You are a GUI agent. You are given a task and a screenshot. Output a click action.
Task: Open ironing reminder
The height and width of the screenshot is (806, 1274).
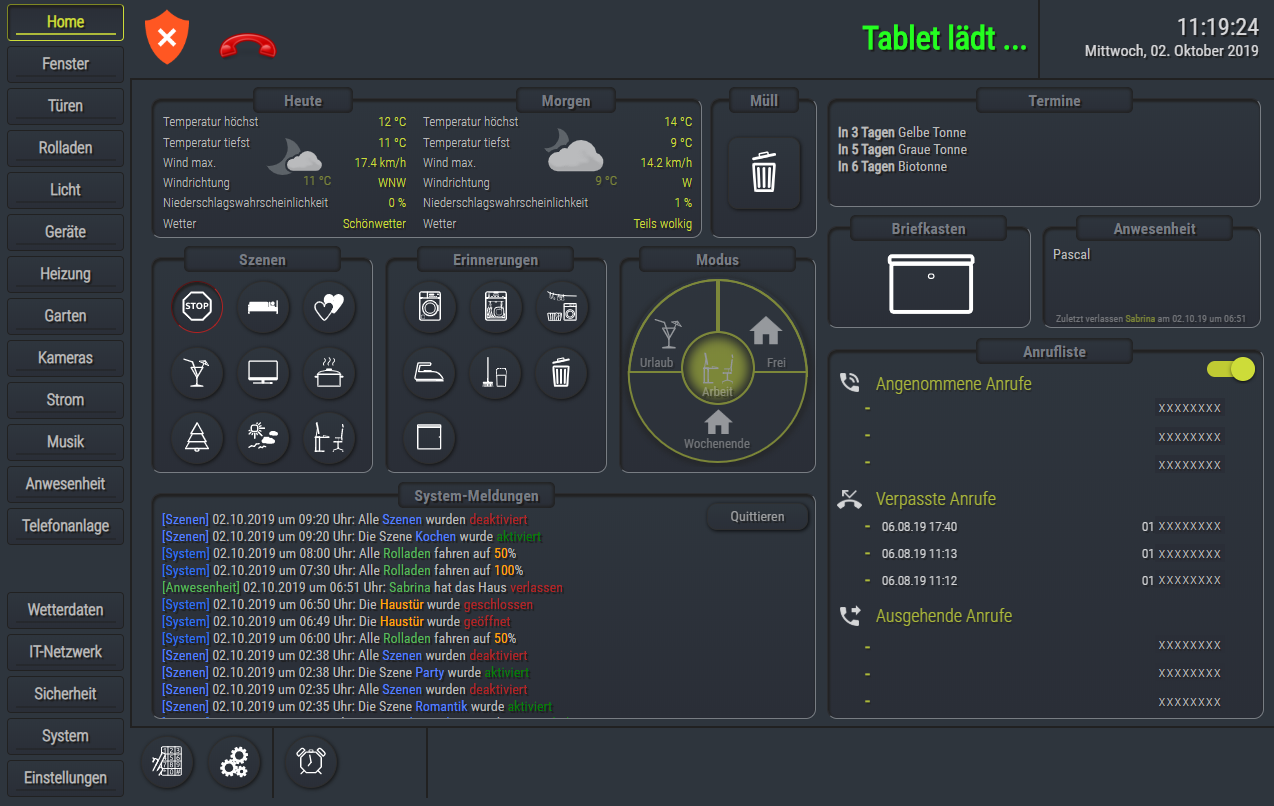click(430, 373)
